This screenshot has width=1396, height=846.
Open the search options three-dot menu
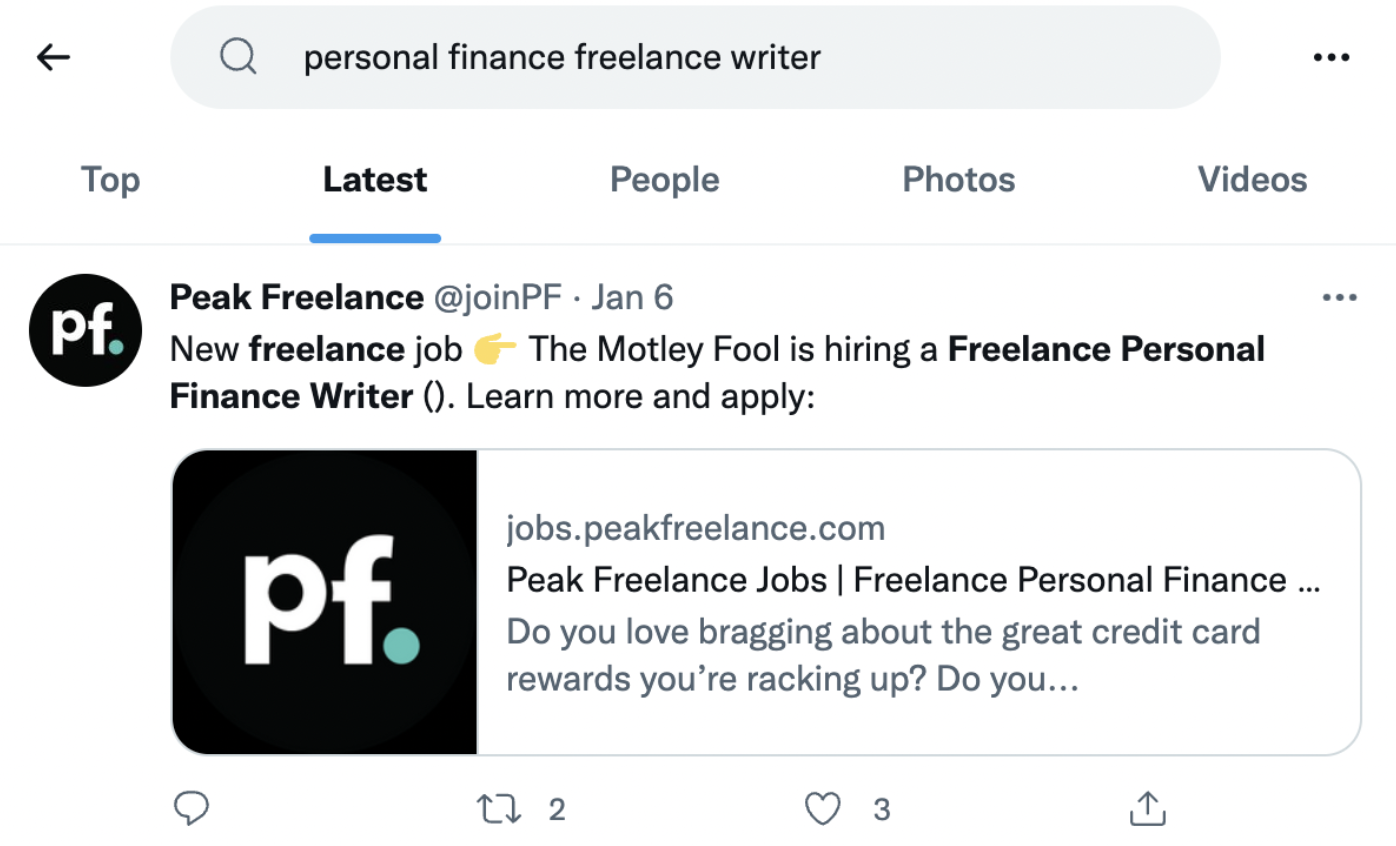click(x=1331, y=58)
